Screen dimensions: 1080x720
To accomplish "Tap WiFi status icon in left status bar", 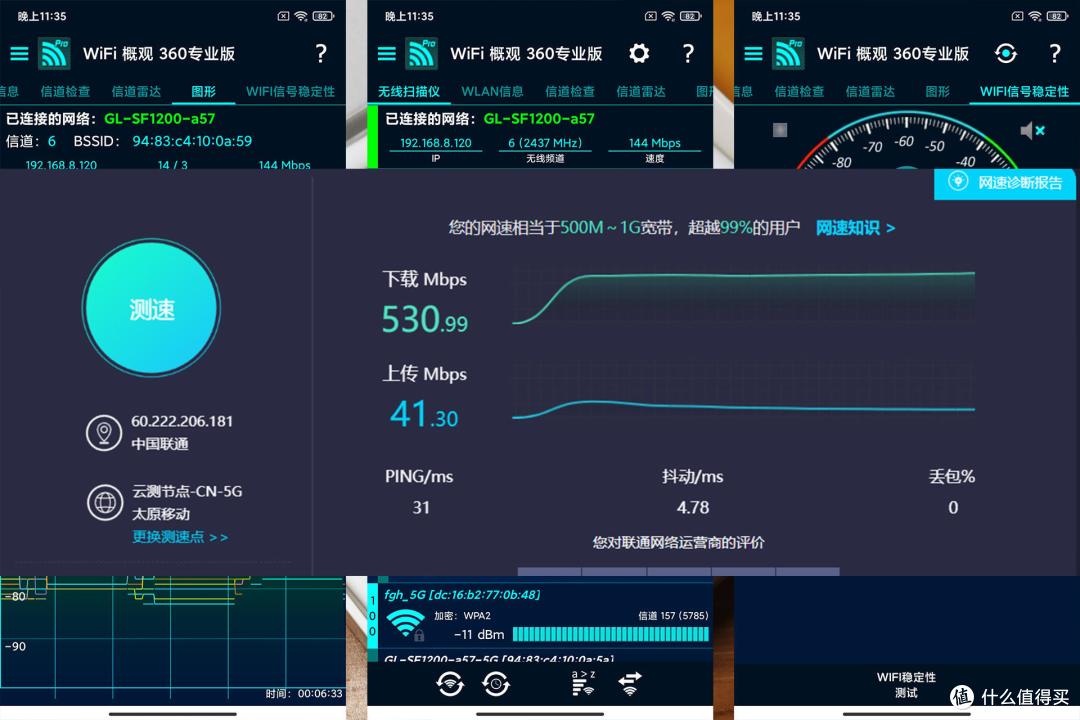I will [x=301, y=16].
